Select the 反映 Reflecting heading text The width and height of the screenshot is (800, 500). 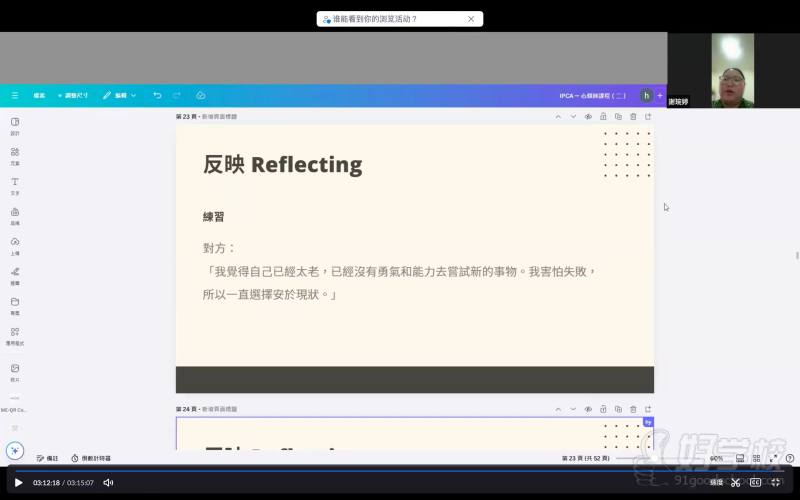pyautogui.click(x=283, y=164)
